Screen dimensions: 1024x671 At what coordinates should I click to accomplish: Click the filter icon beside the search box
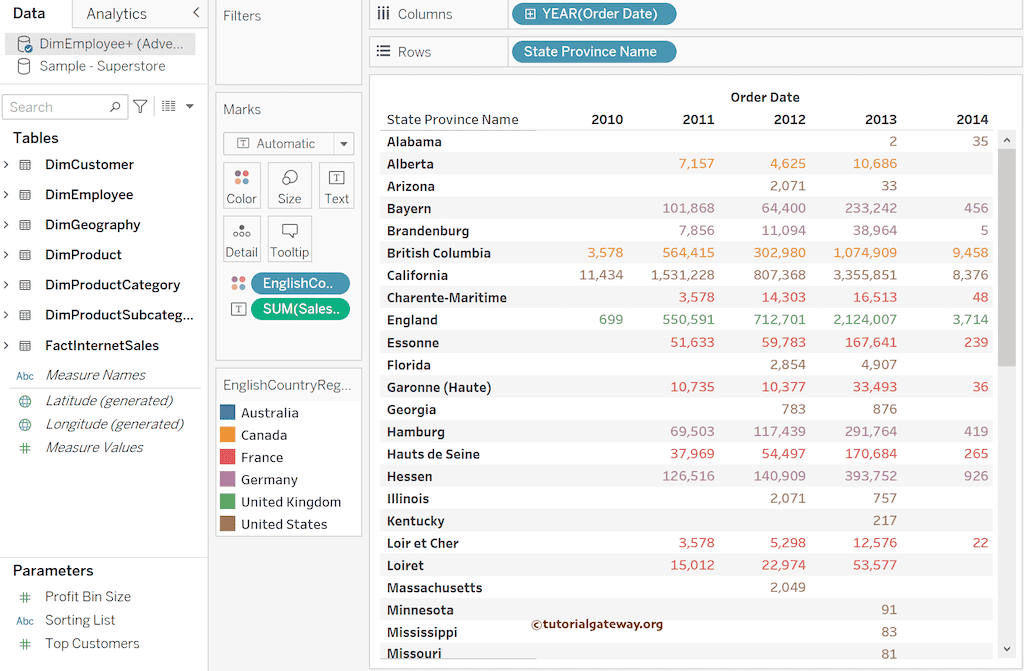click(139, 106)
